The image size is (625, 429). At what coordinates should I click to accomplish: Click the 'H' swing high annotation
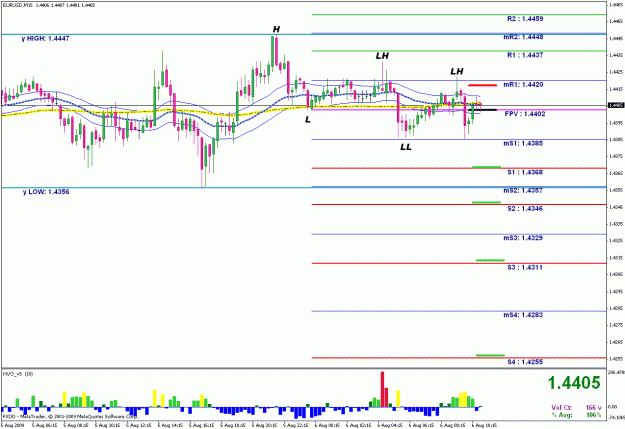pos(276,29)
